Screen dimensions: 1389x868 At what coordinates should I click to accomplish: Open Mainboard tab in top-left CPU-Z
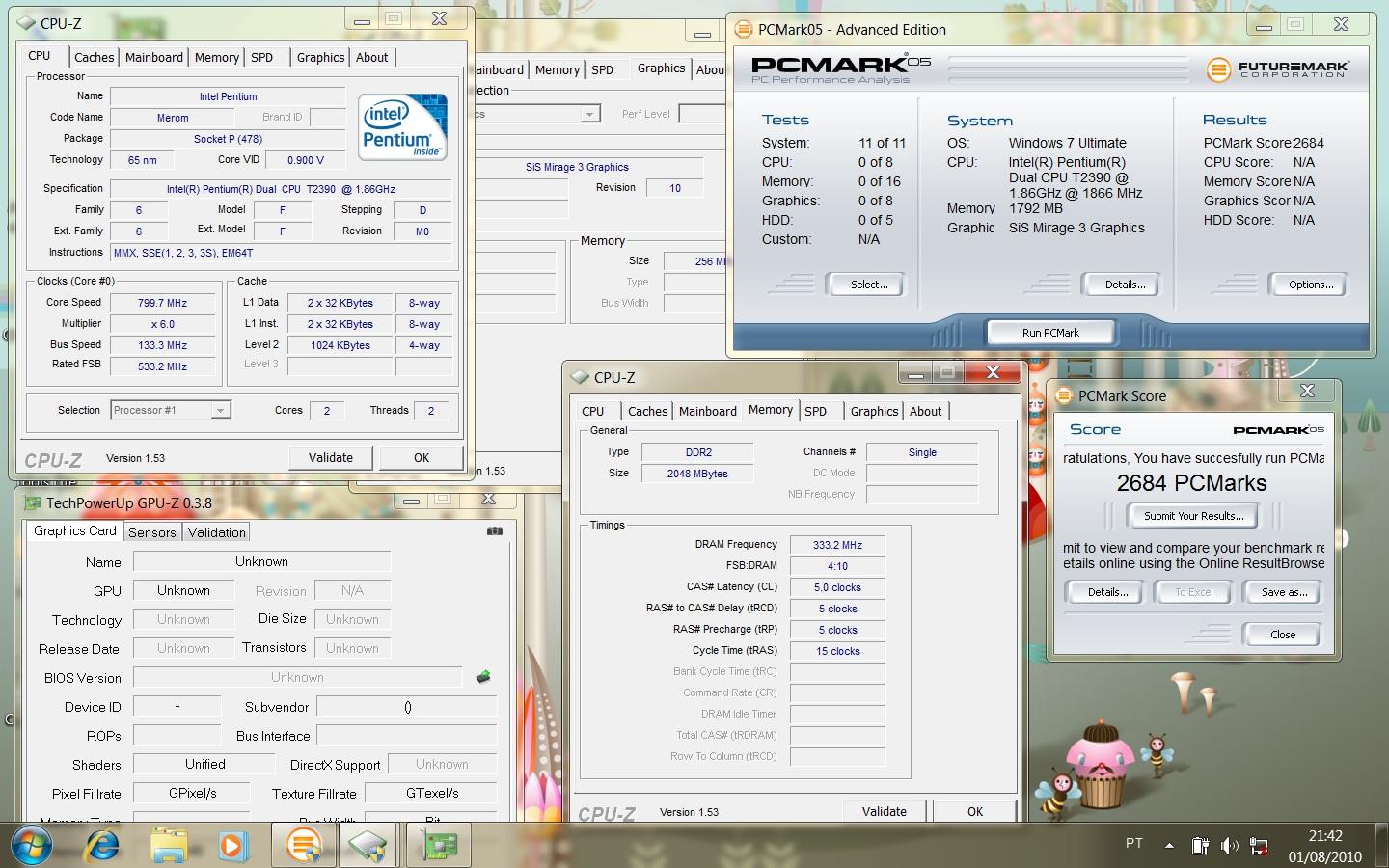click(x=154, y=57)
